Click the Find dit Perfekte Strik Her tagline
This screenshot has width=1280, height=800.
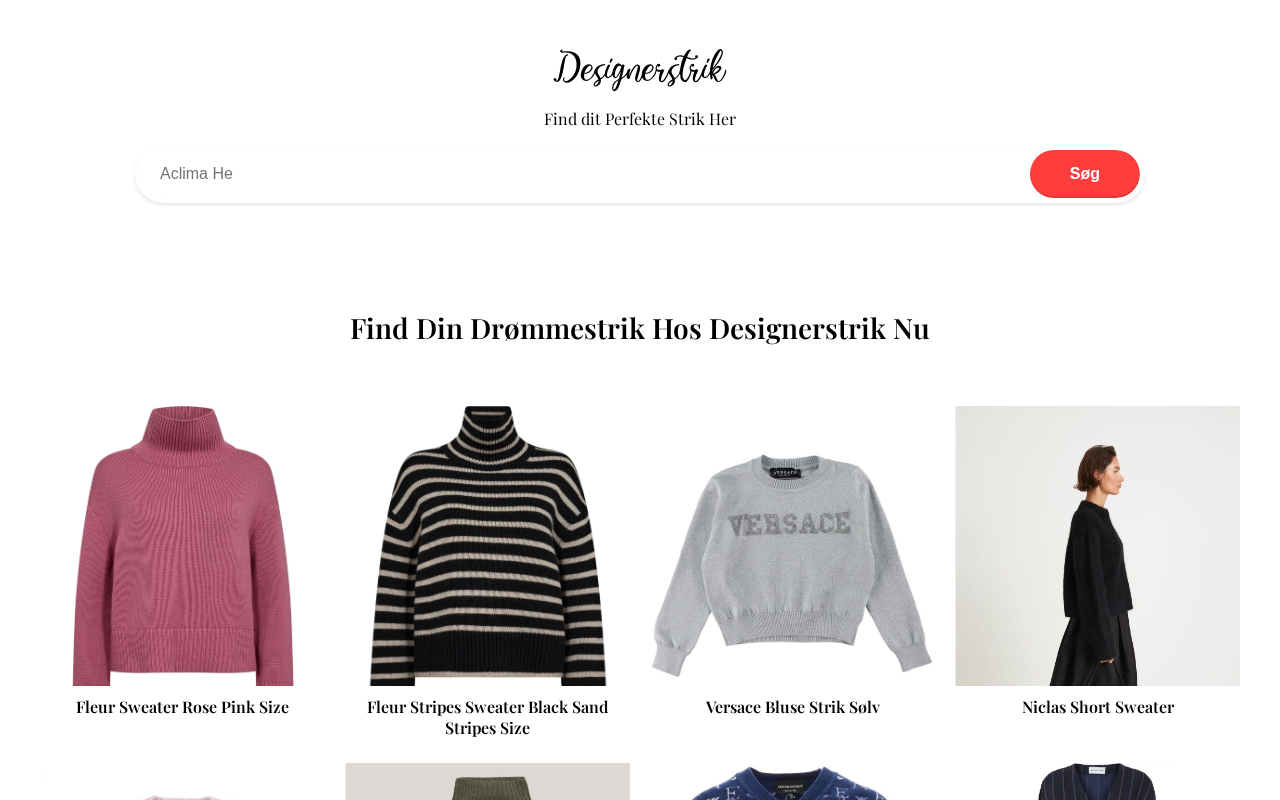click(x=640, y=119)
